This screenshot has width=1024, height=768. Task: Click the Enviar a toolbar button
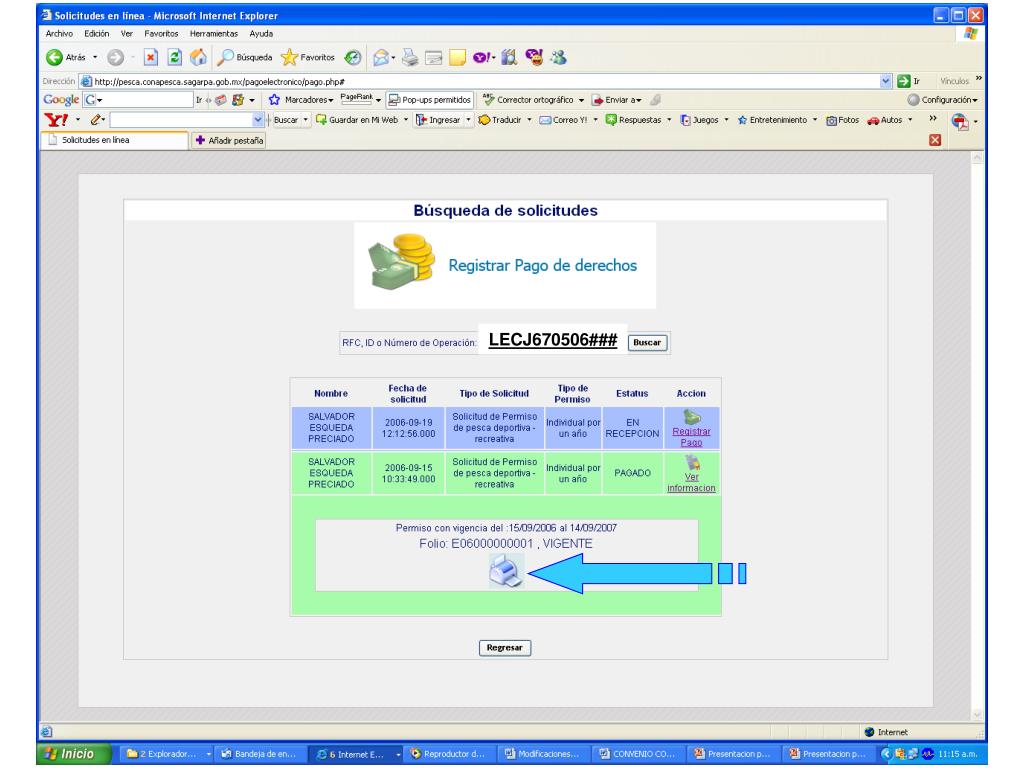(616, 100)
